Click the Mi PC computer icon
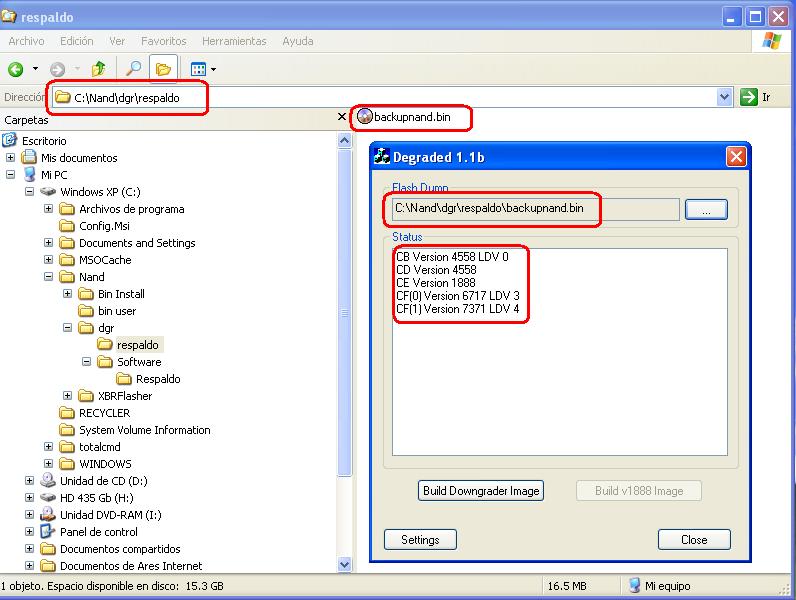The width and height of the screenshot is (796, 600). click(29, 175)
